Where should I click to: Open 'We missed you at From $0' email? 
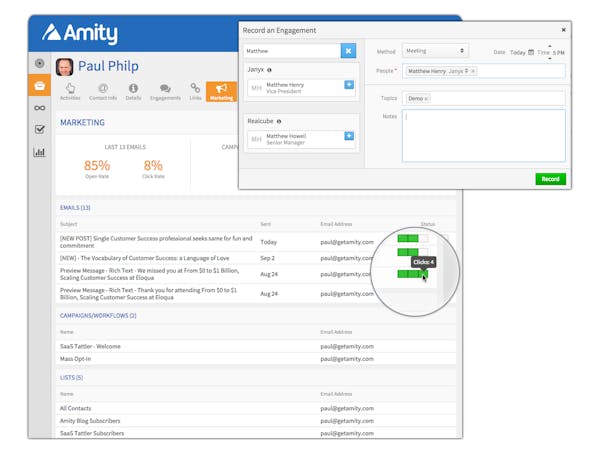pyautogui.click(x=149, y=274)
